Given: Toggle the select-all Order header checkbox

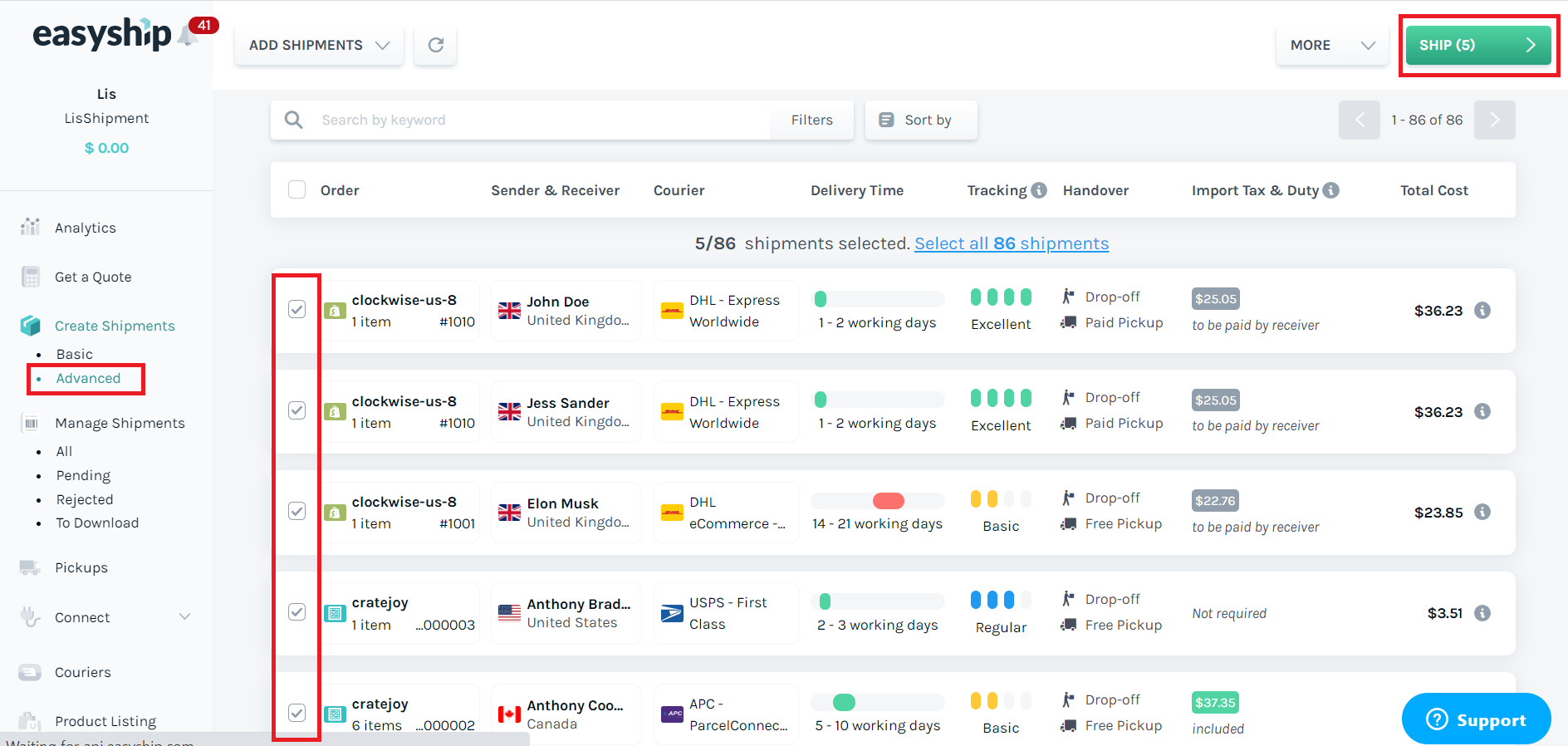Looking at the screenshot, I should [x=296, y=189].
